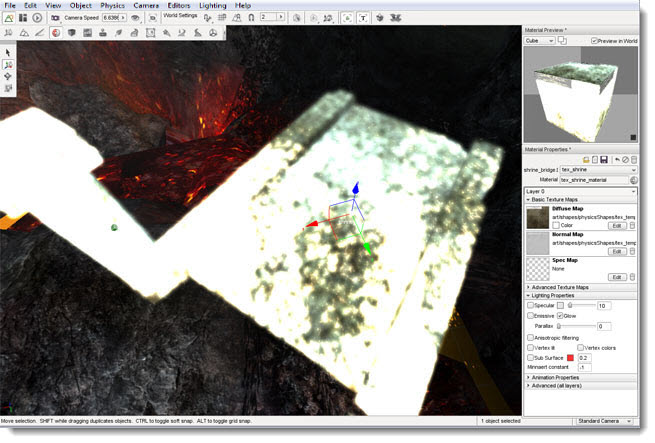Open the Physics menu

(x=112, y=6)
